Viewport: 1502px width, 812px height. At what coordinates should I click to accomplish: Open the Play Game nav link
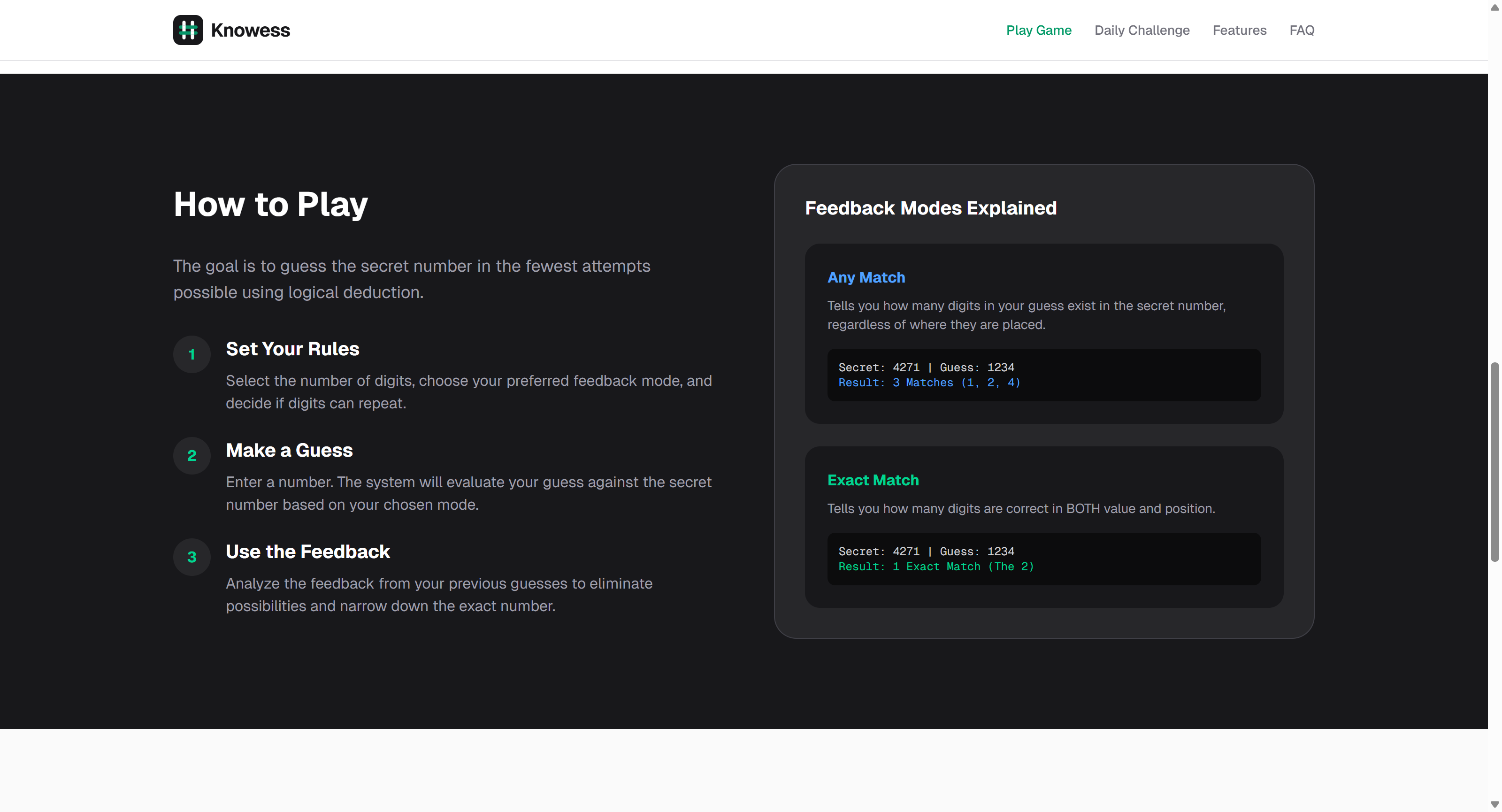tap(1038, 31)
